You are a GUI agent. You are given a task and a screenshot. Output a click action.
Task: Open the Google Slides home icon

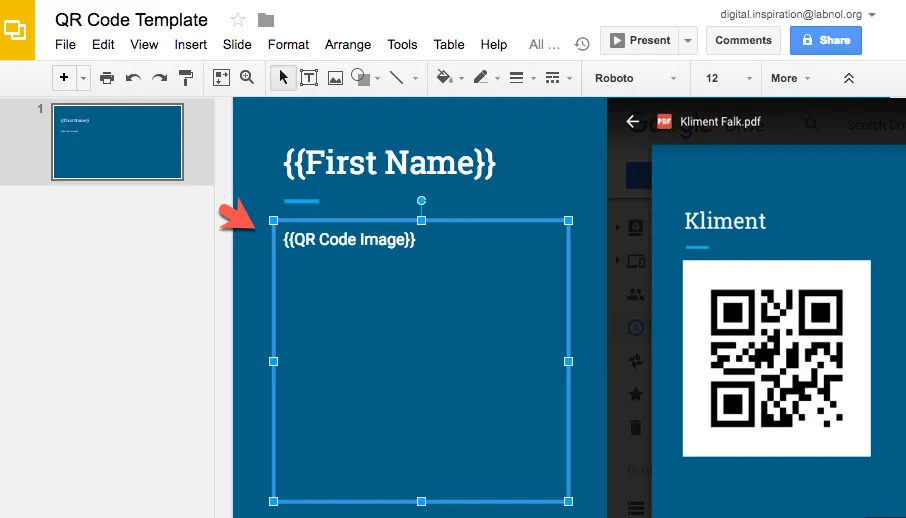click(x=17, y=30)
